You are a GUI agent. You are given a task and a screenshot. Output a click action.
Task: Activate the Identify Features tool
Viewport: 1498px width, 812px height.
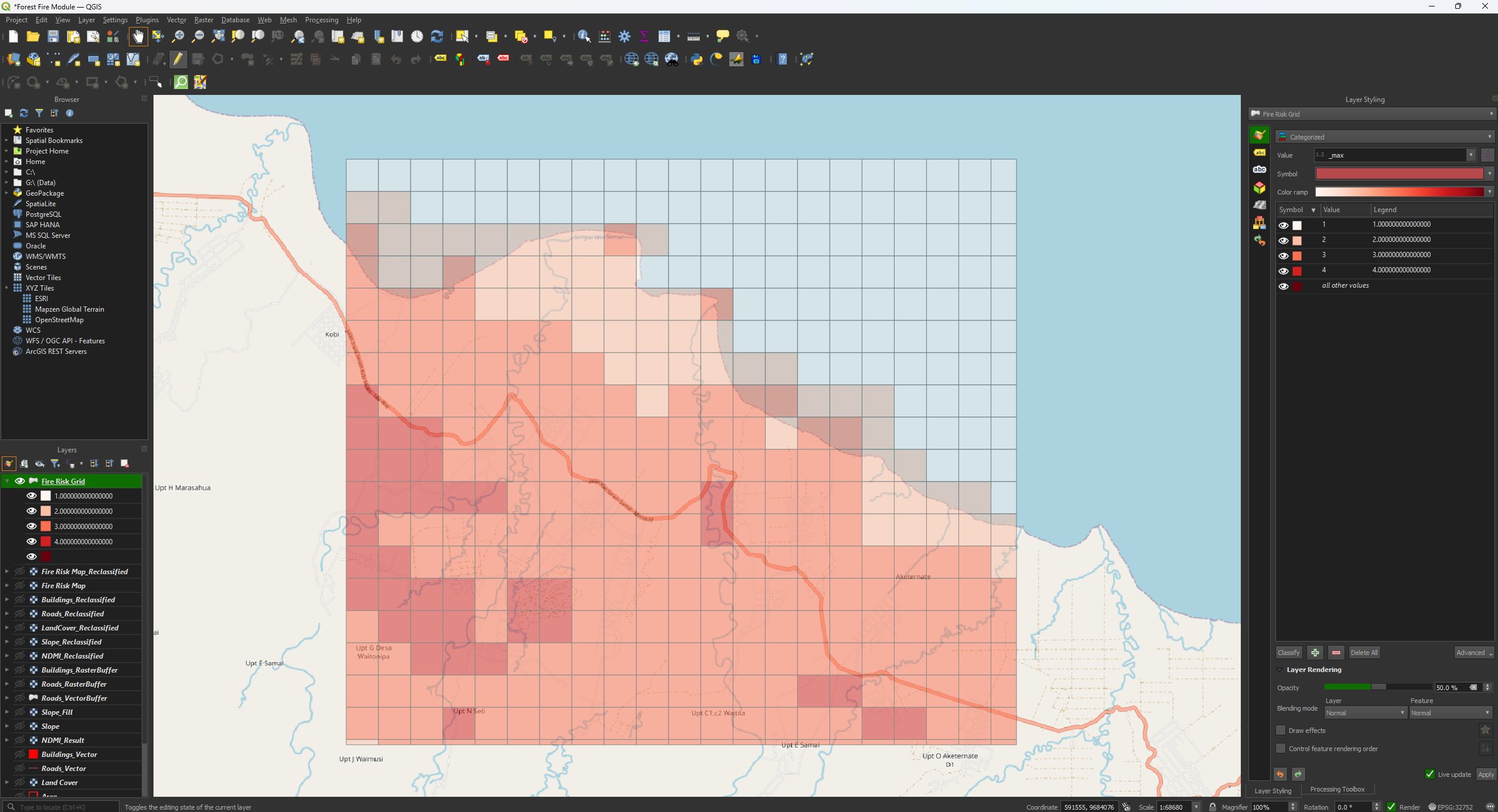583,36
